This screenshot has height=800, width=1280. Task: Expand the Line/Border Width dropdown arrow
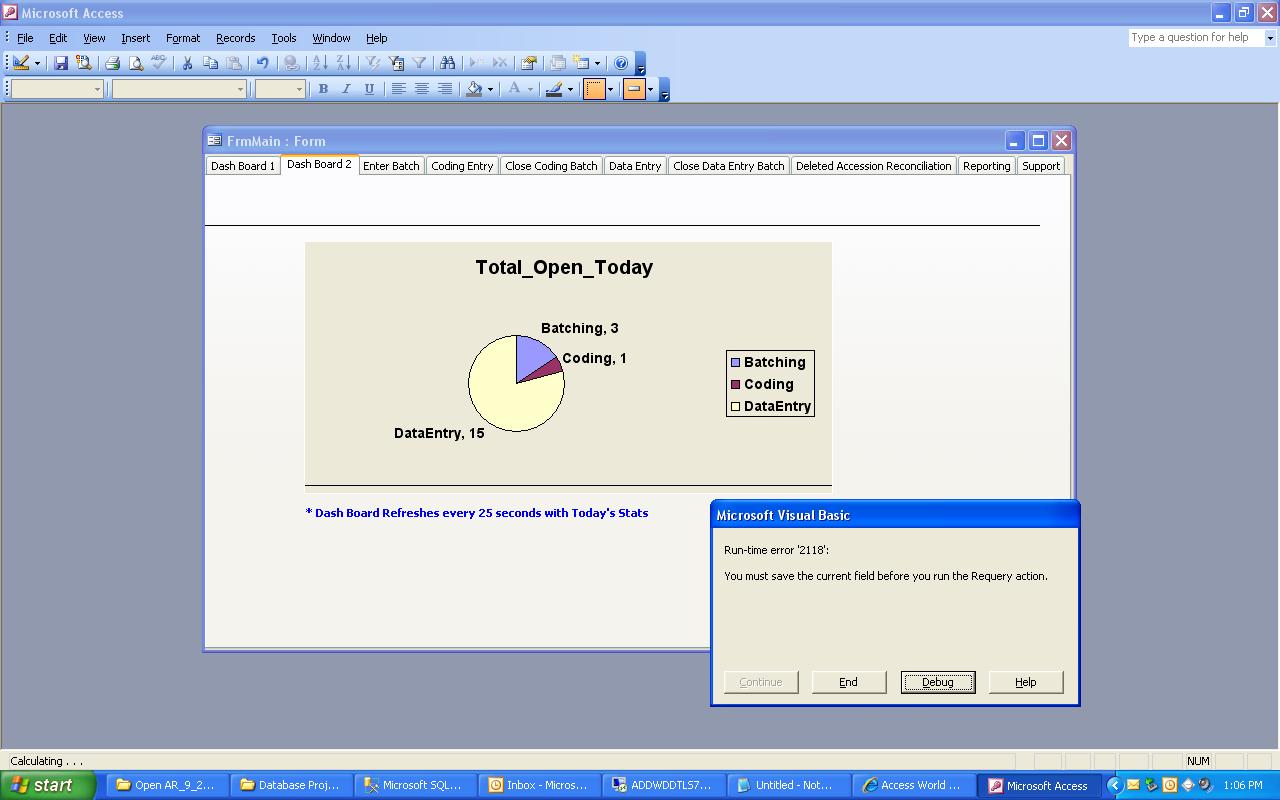point(610,89)
